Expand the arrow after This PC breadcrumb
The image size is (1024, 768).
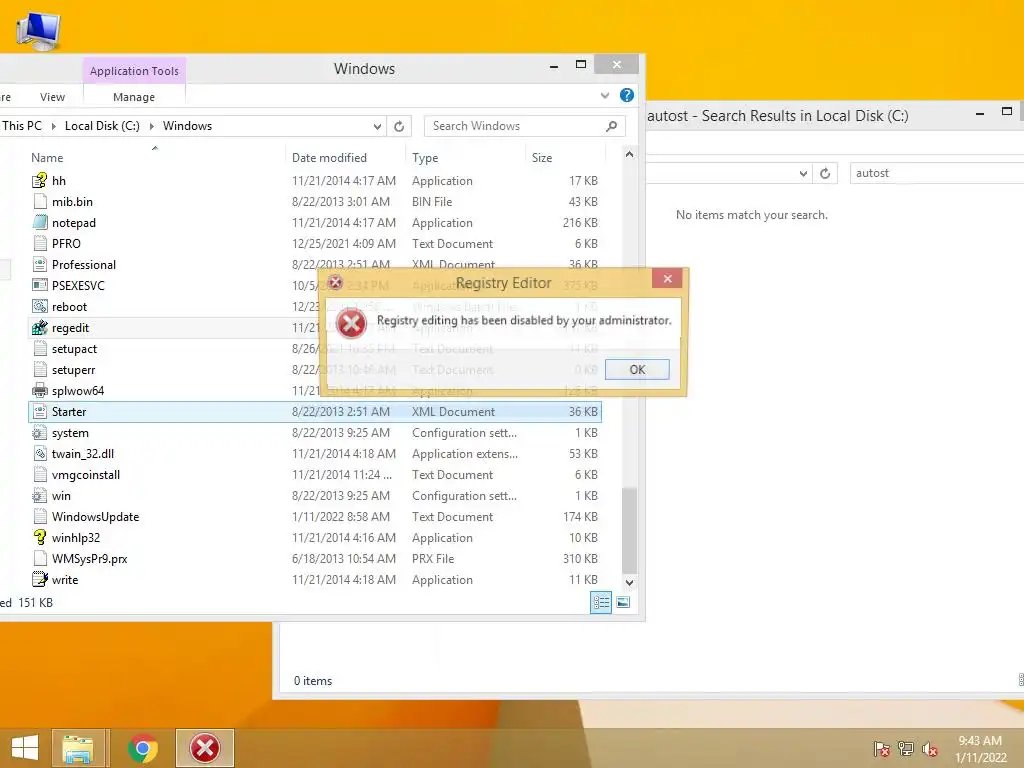tap(54, 126)
